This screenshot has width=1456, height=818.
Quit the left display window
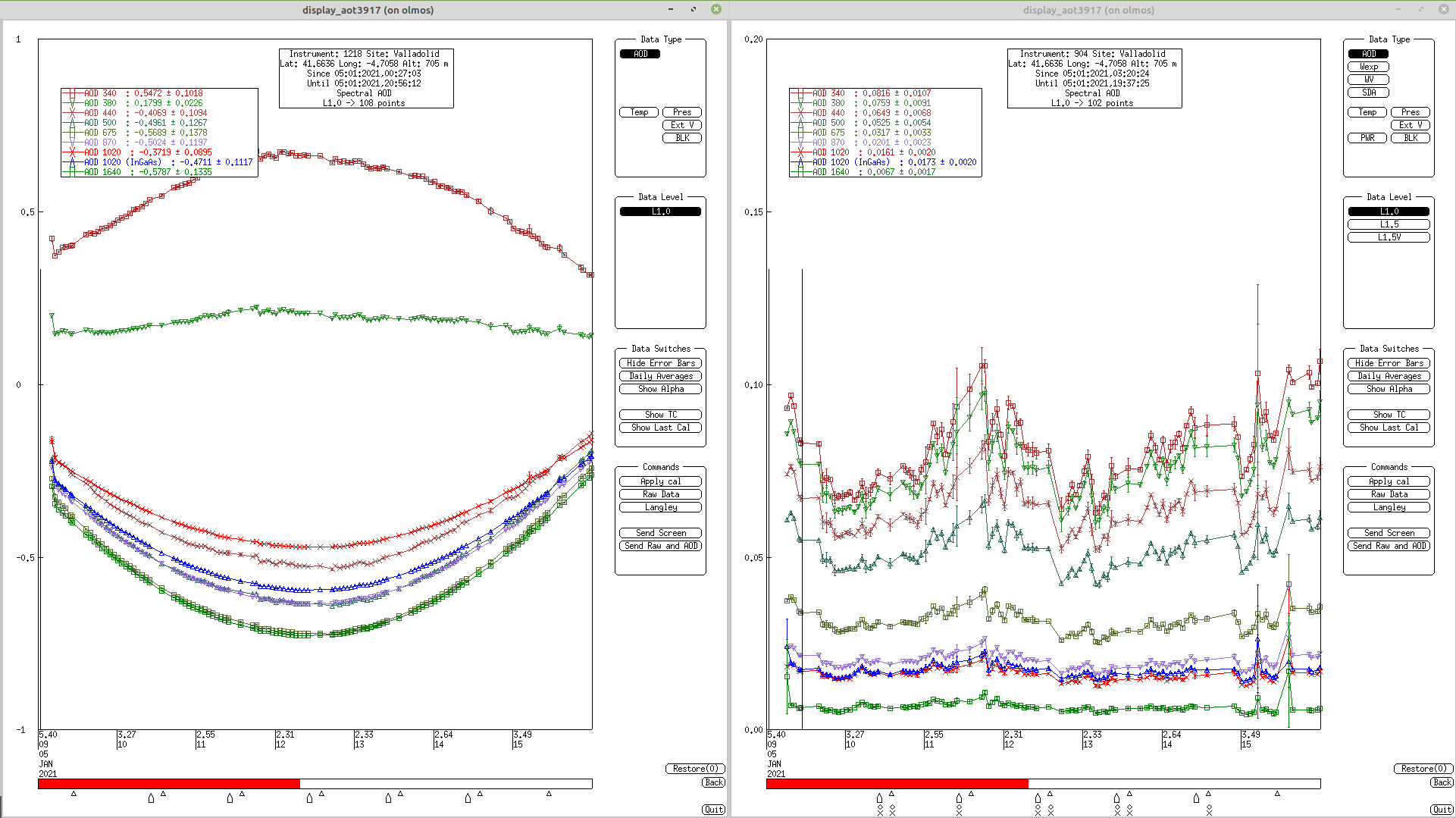click(713, 810)
